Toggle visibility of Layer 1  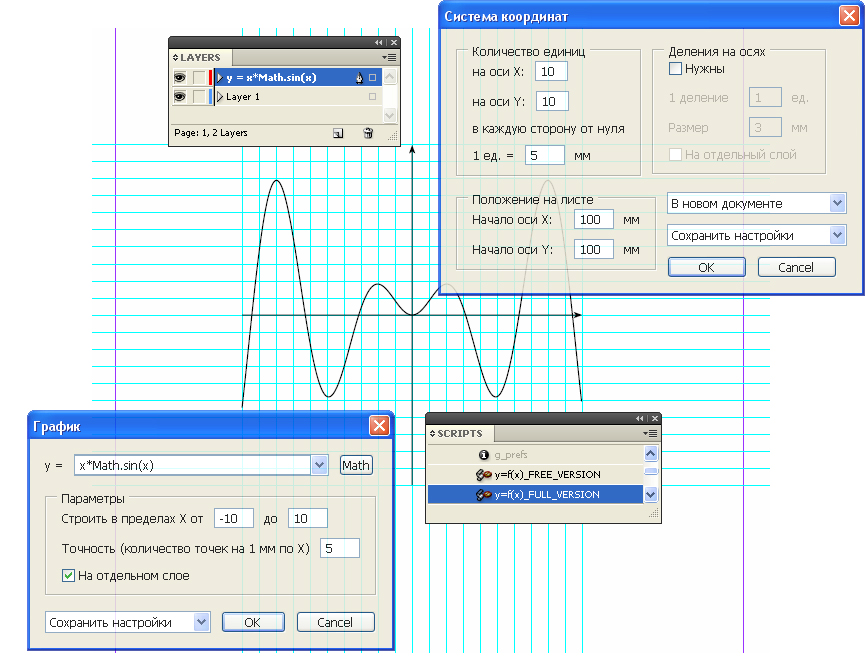[180, 97]
